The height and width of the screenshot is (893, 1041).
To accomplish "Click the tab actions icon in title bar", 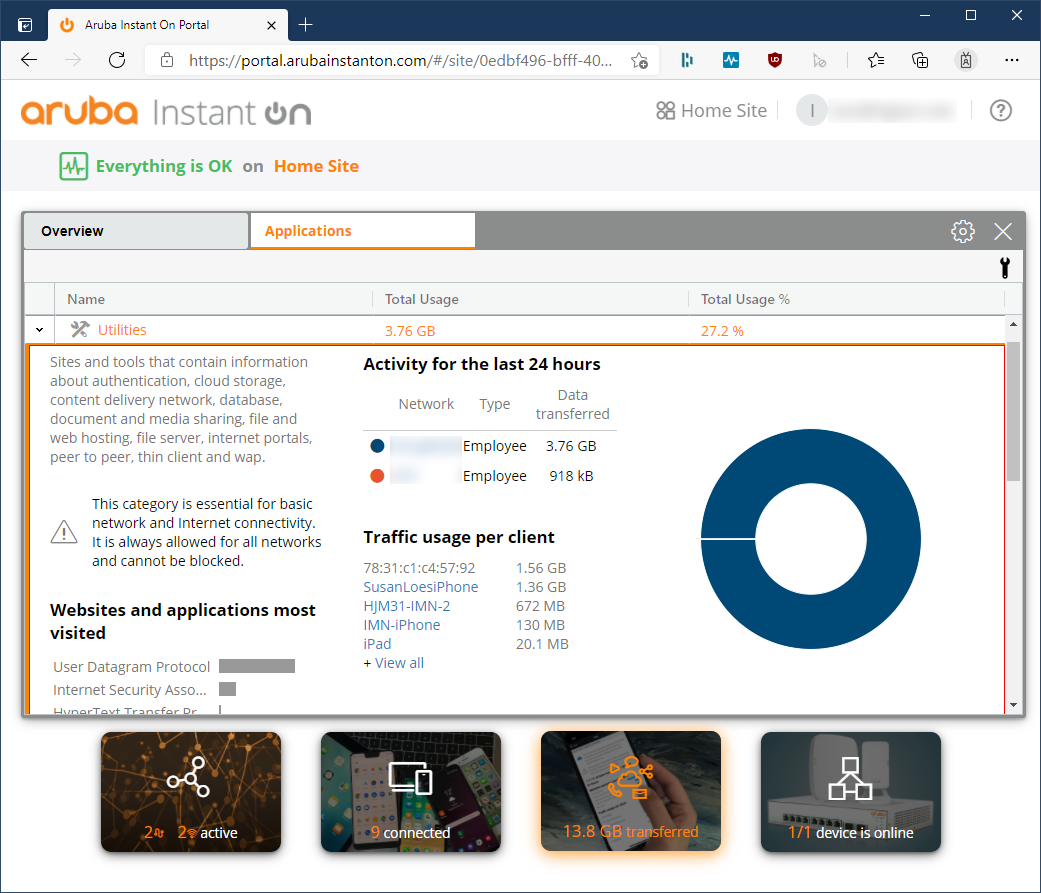I will tap(25, 25).
